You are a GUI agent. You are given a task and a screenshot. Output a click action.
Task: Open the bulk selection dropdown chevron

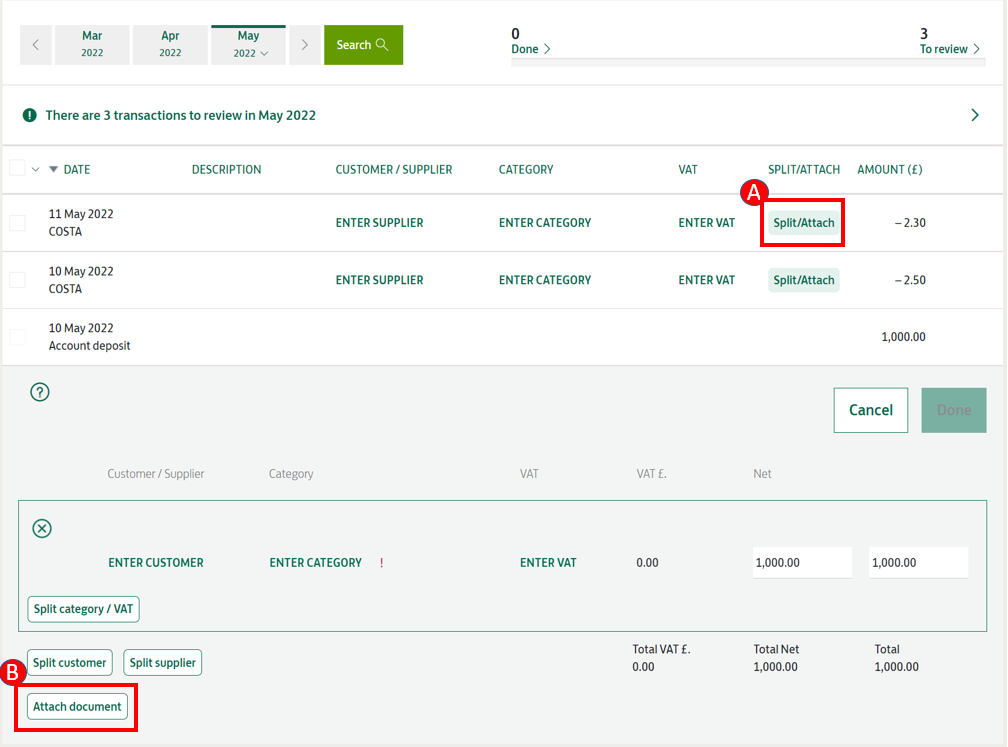[x=36, y=170]
